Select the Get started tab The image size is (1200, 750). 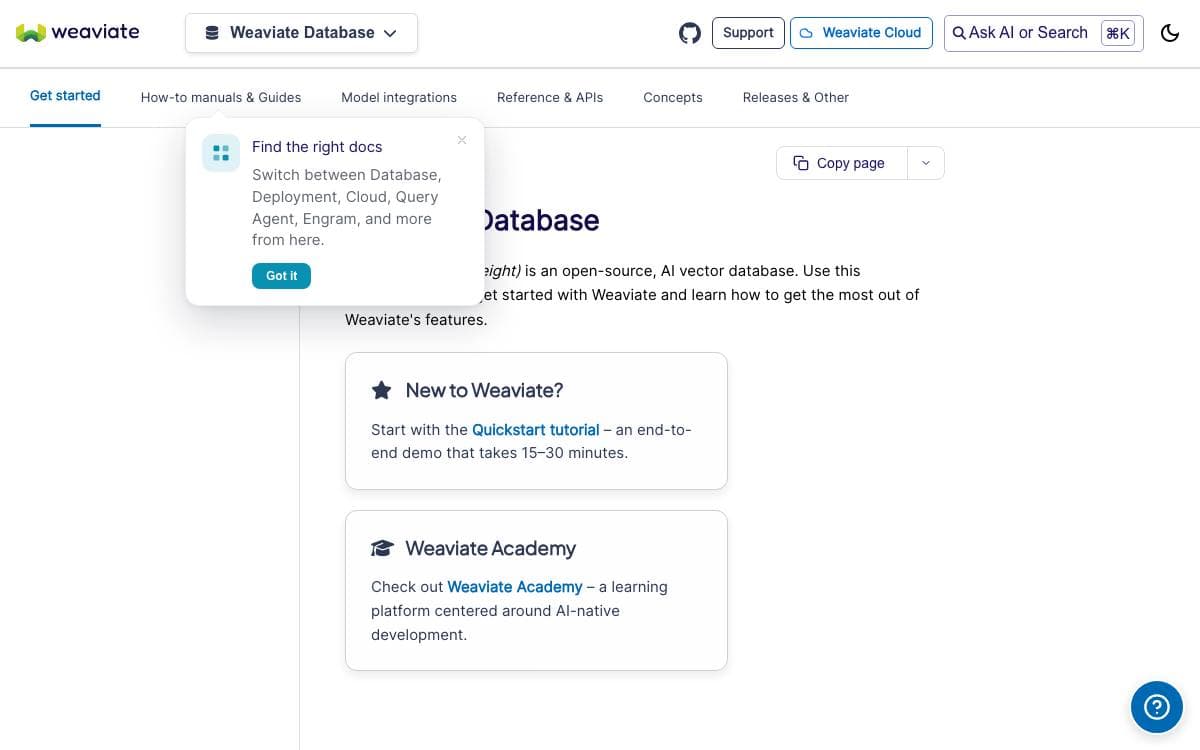click(65, 96)
